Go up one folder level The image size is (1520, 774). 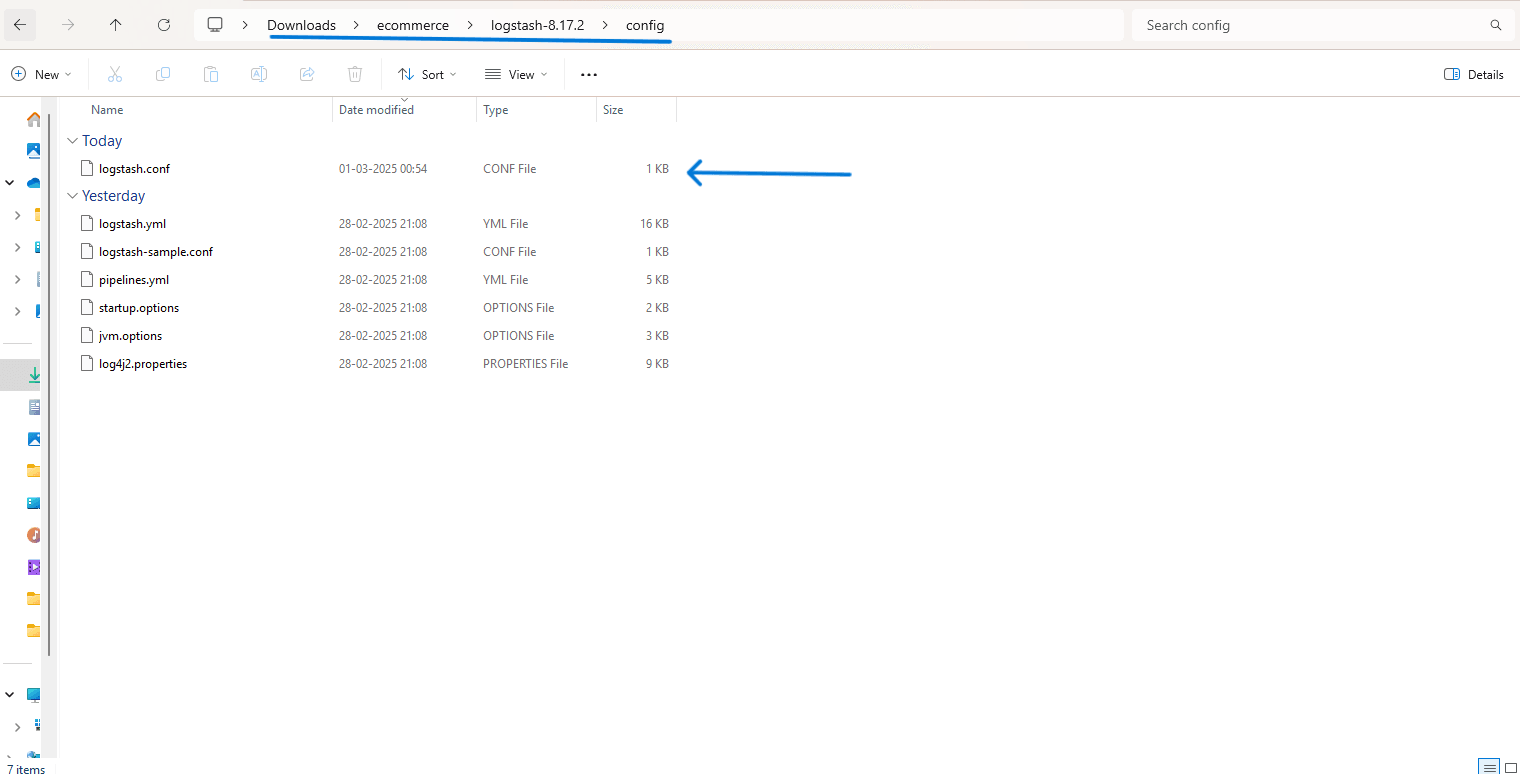[116, 25]
